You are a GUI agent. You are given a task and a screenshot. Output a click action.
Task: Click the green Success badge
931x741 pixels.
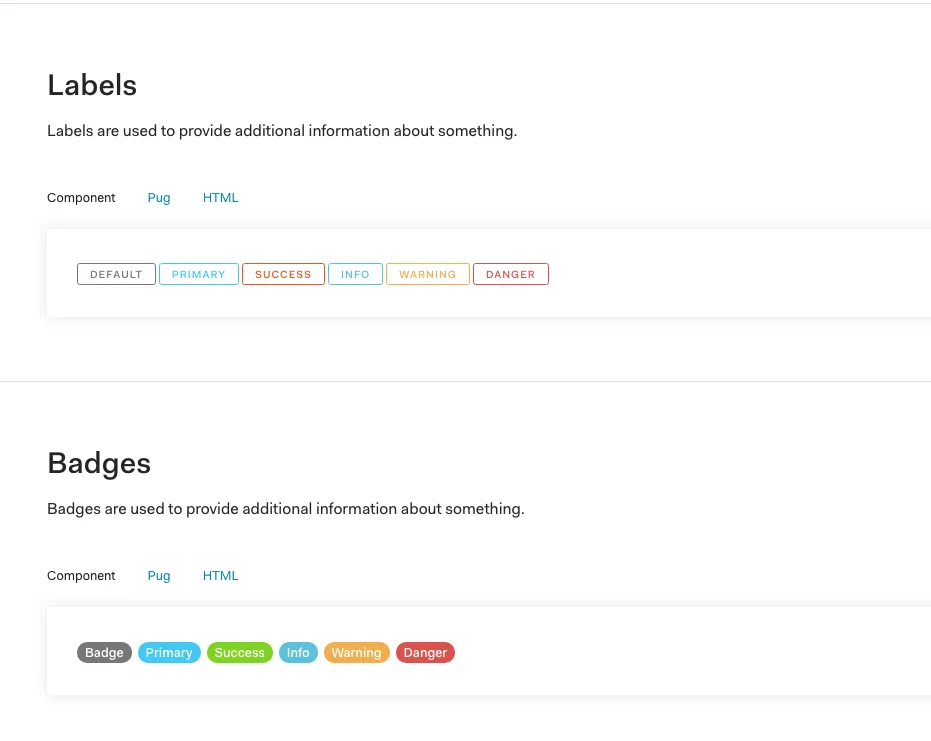tap(239, 652)
